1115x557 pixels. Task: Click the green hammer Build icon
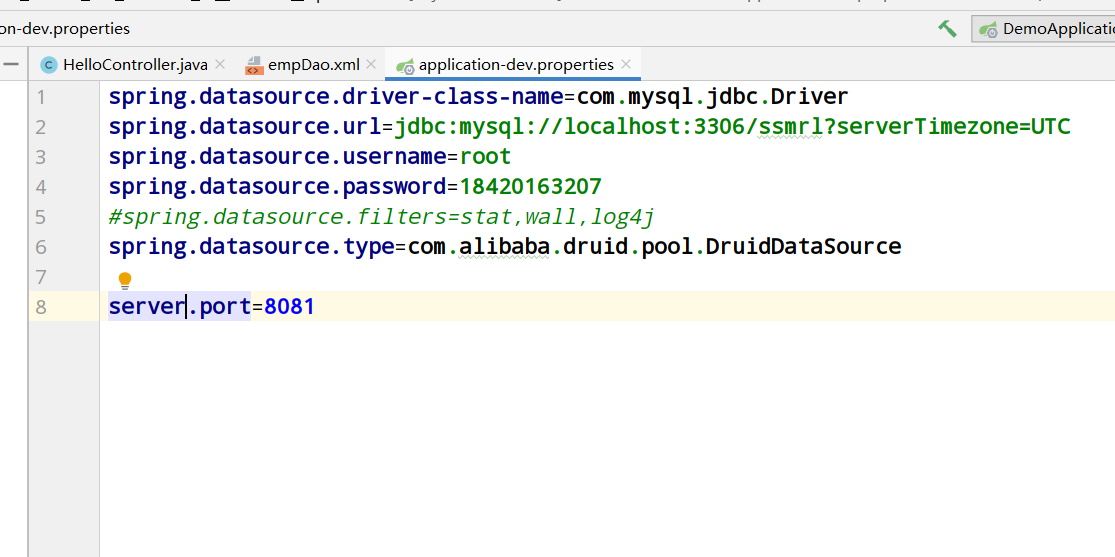(947, 29)
